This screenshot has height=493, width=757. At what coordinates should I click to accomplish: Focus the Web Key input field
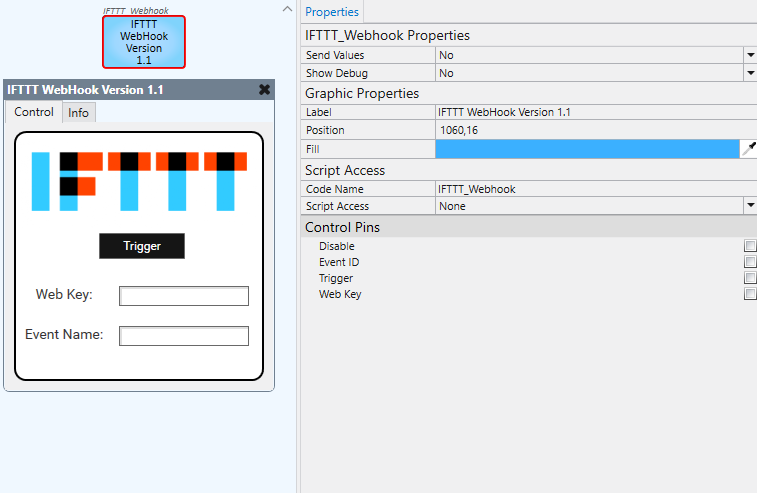tap(184, 296)
